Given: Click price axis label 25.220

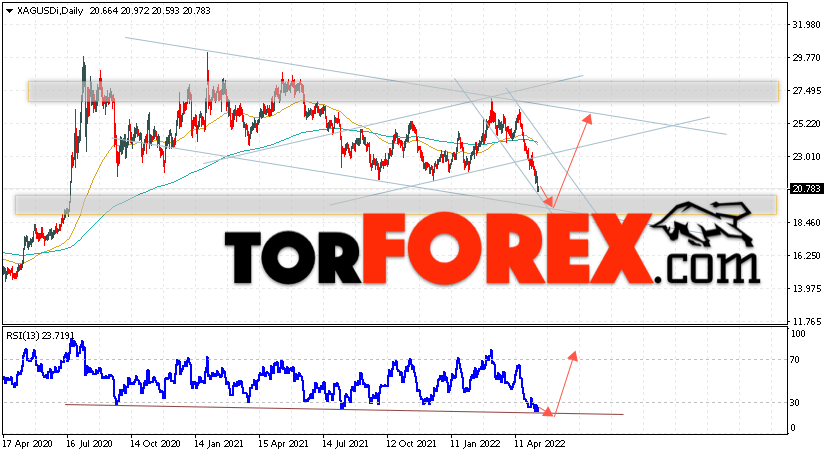Looking at the screenshot, I should (x=806, y=124).
